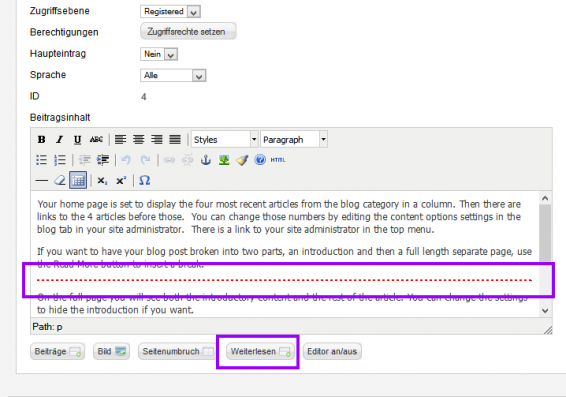Undo the last edit
This screenshot has width=566, height=397.
(126, 160)
